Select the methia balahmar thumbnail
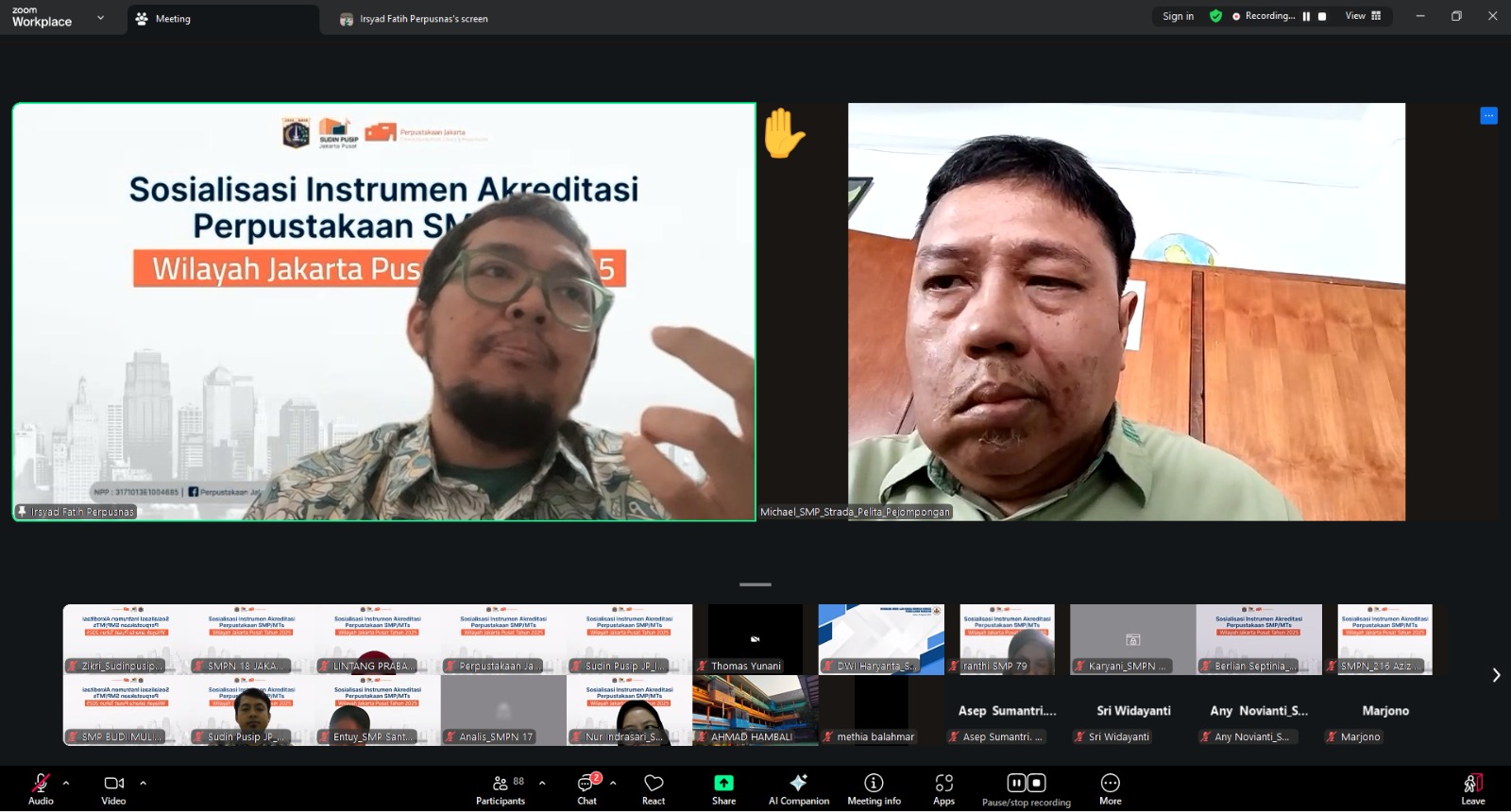Image resolution: width=1511 pixels, height=812 pixels. [x=881, y=710]
